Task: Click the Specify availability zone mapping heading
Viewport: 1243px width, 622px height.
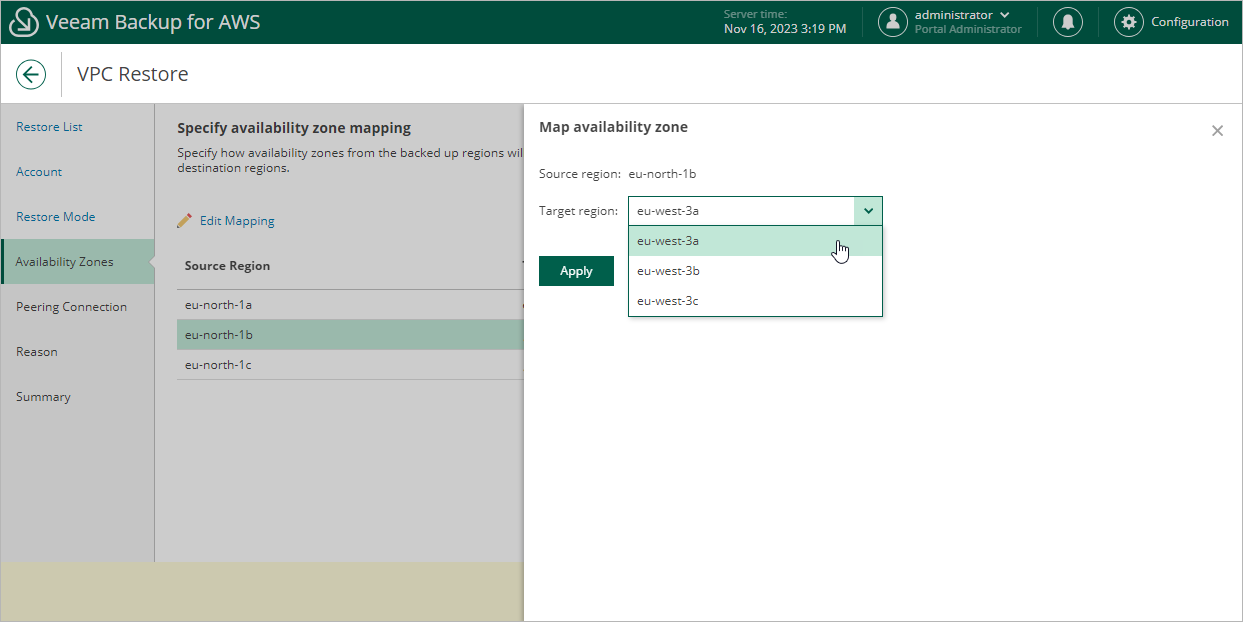Action: pos(294,128)
